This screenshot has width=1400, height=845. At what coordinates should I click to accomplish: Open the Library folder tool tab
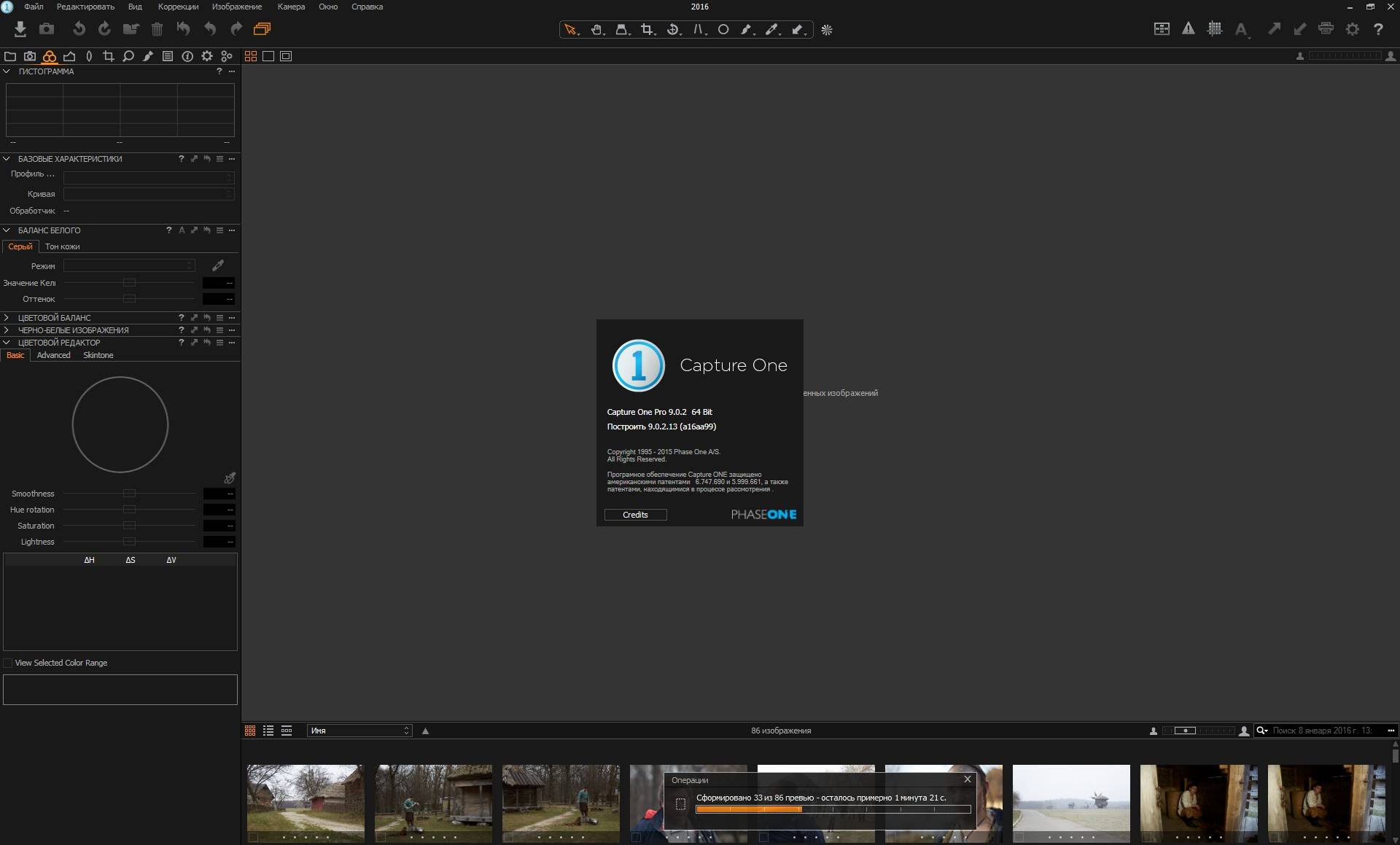click(10, 56)
